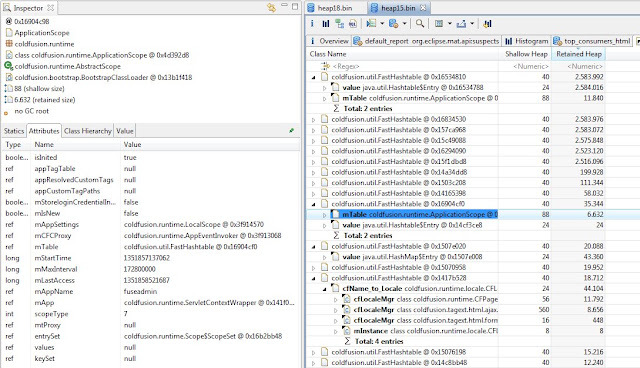Select FastHashtable @ 0x14a34dd8 row

tap(455, 172)
